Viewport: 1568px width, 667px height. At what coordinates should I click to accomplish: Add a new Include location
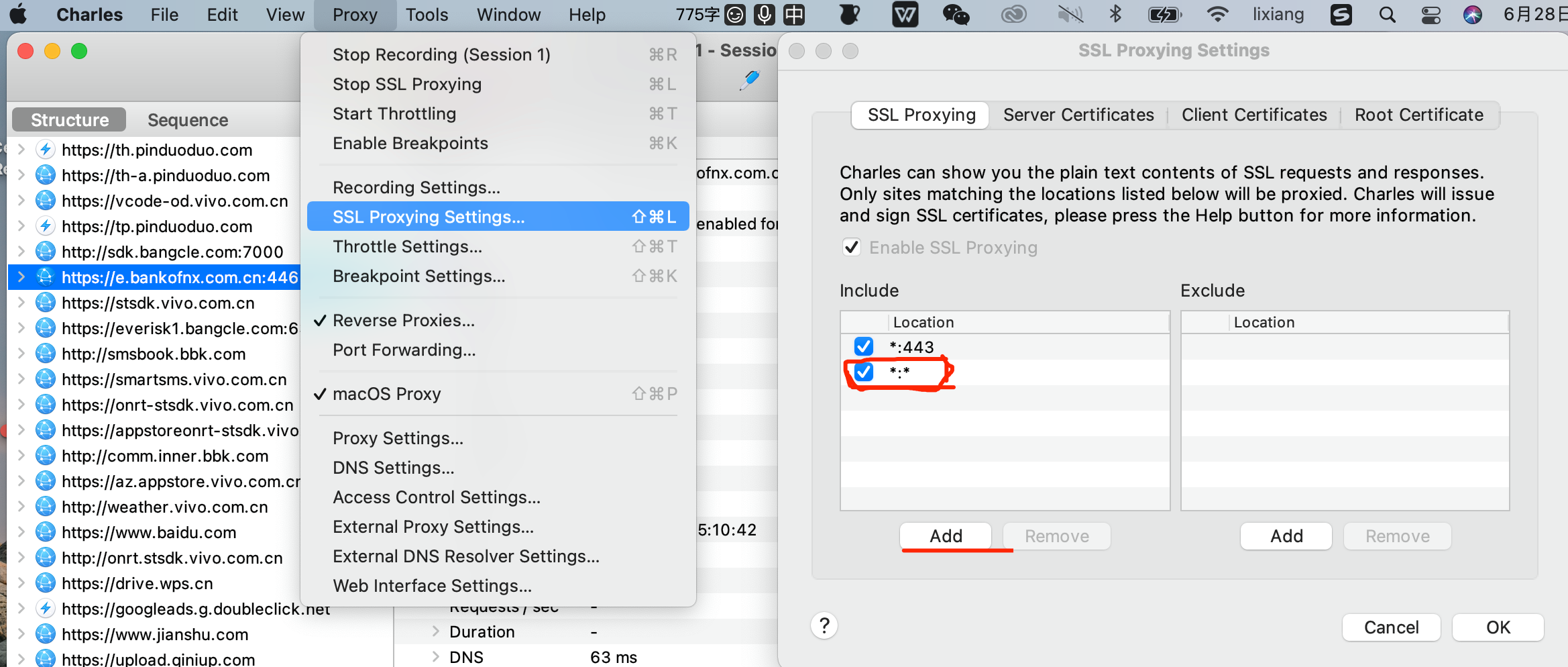click(946, 536)
